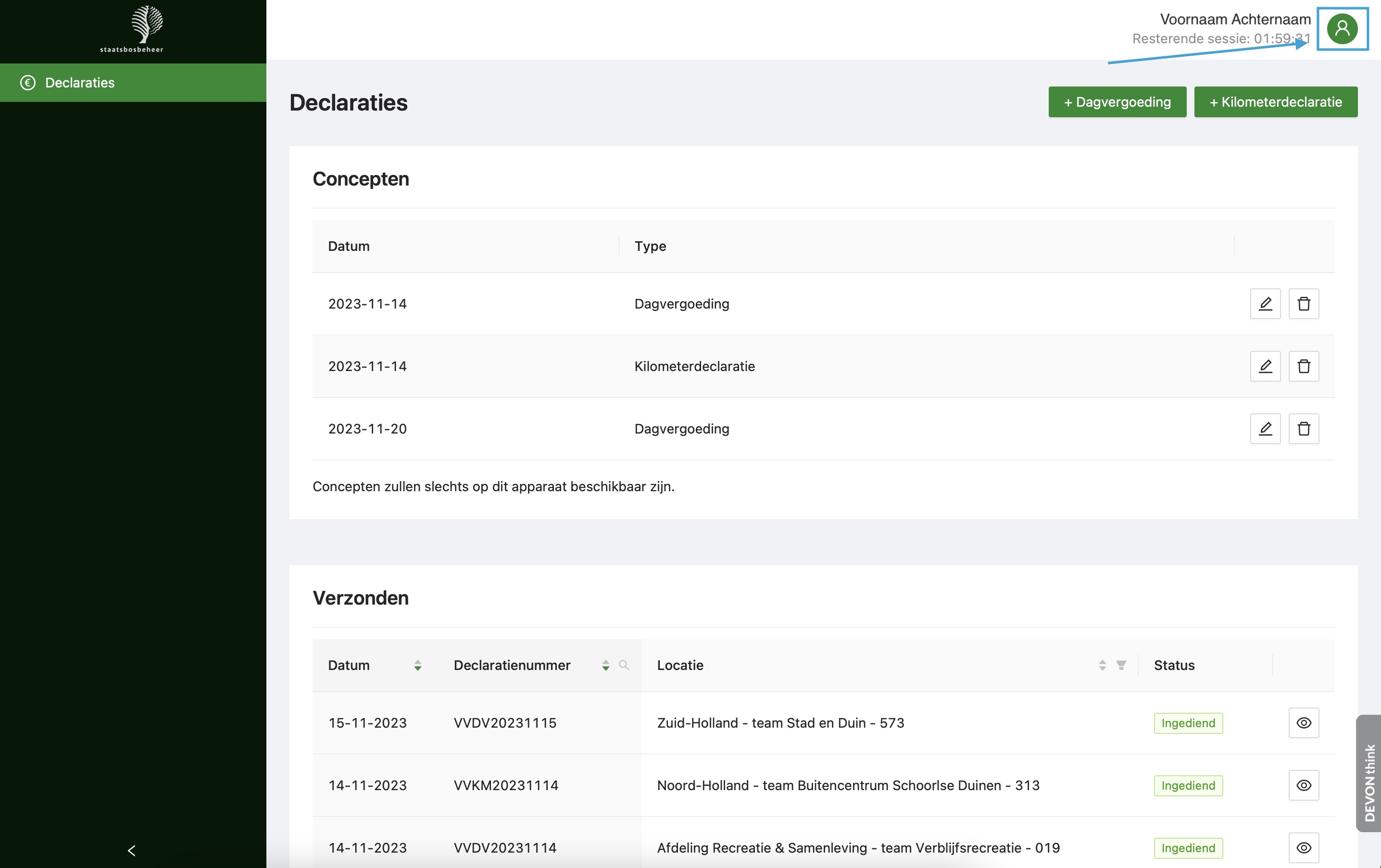Select declaratienummer VVKM20231114
This screenshot has width=1381, height=868.
coord(506,785)
